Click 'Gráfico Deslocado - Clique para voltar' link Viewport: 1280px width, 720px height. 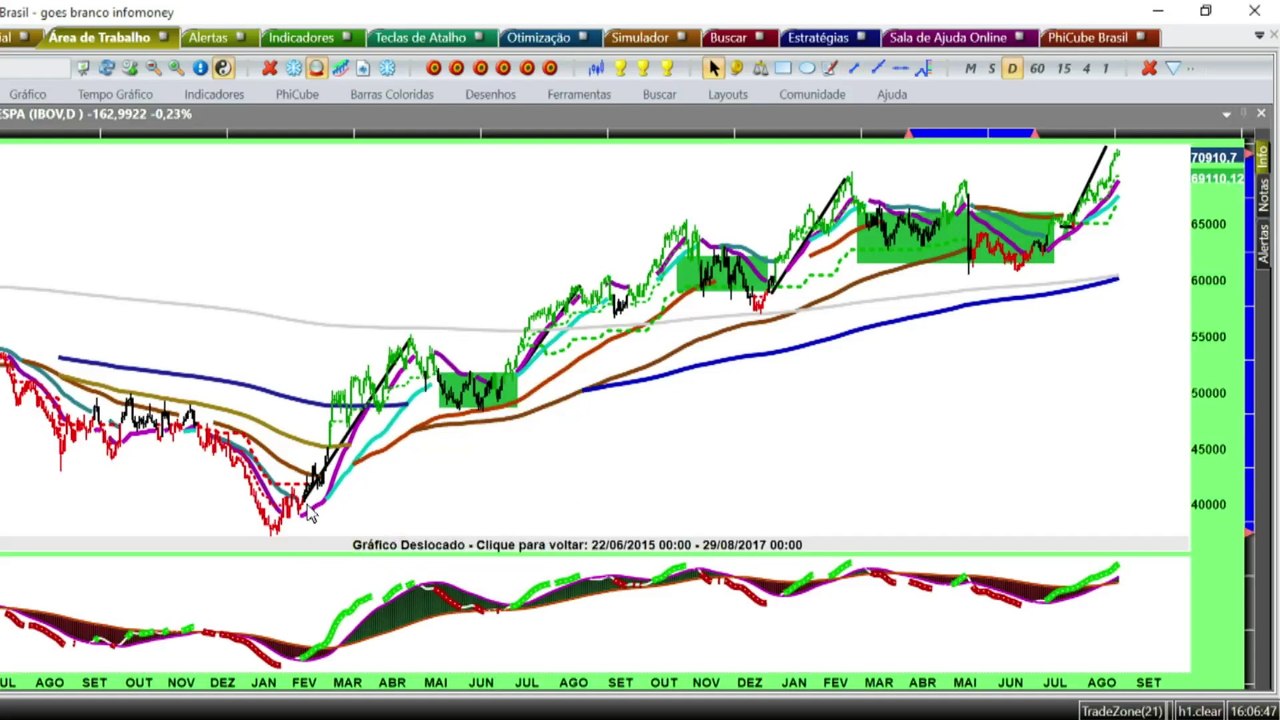[577, 545]
